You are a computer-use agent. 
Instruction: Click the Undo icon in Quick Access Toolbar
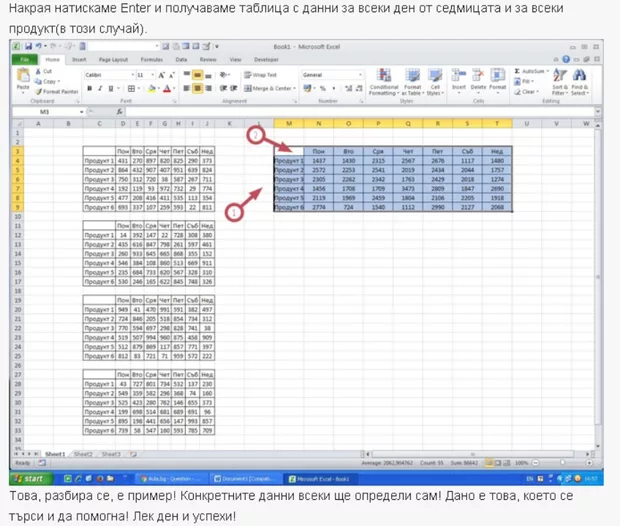38,47
